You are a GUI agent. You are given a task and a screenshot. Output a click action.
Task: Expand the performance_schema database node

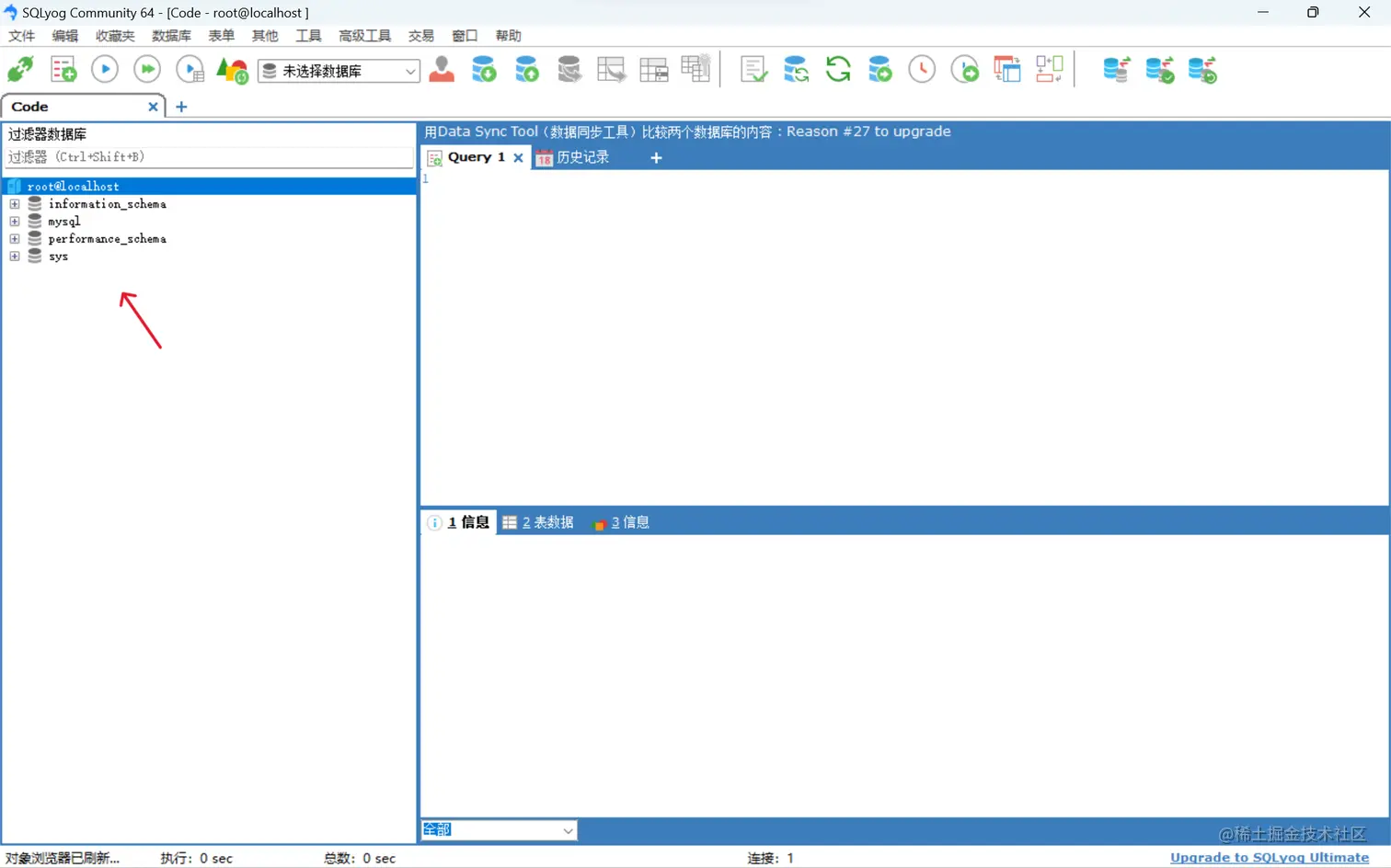(15, 239)
